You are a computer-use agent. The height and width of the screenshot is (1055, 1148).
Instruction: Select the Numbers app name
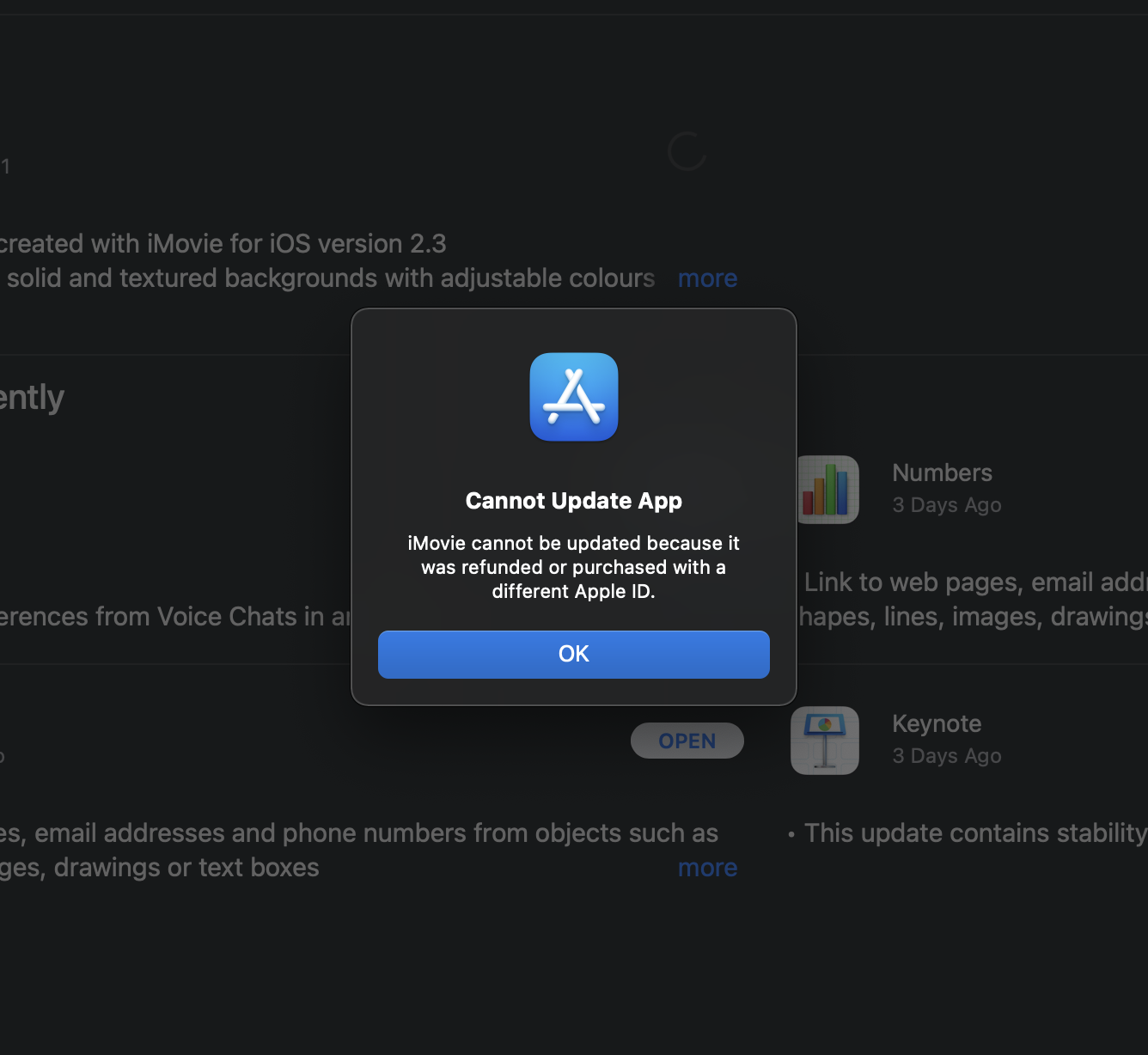[x=942, y=473]
